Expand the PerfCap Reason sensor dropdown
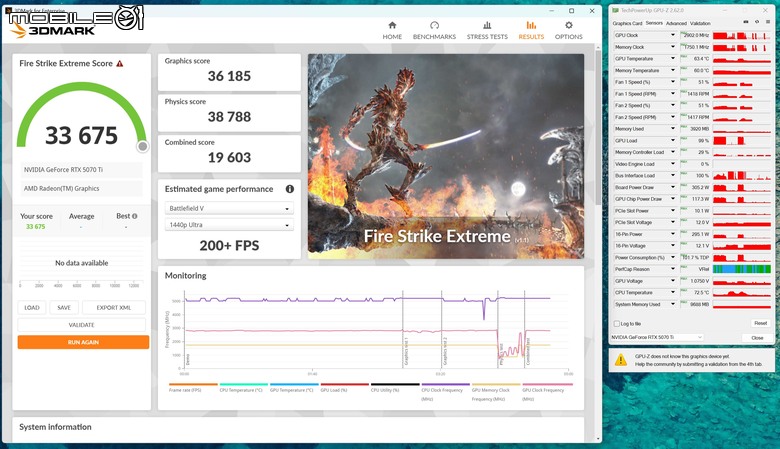Viewport: 780px width, 449px height. pos(673,269)
